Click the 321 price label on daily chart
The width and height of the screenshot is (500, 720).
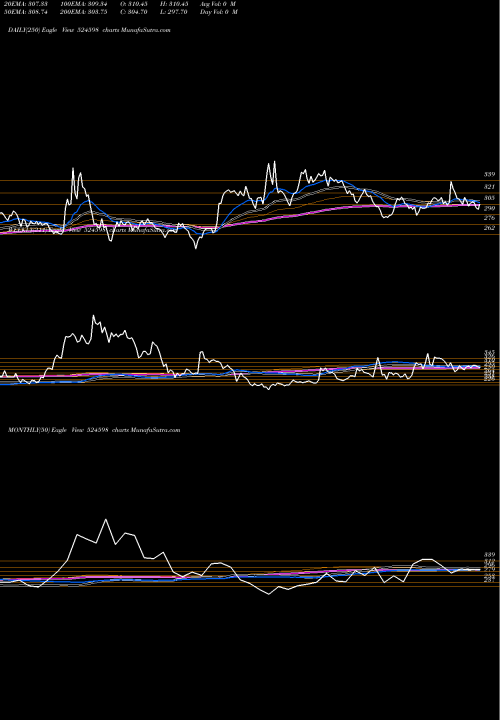489,187
